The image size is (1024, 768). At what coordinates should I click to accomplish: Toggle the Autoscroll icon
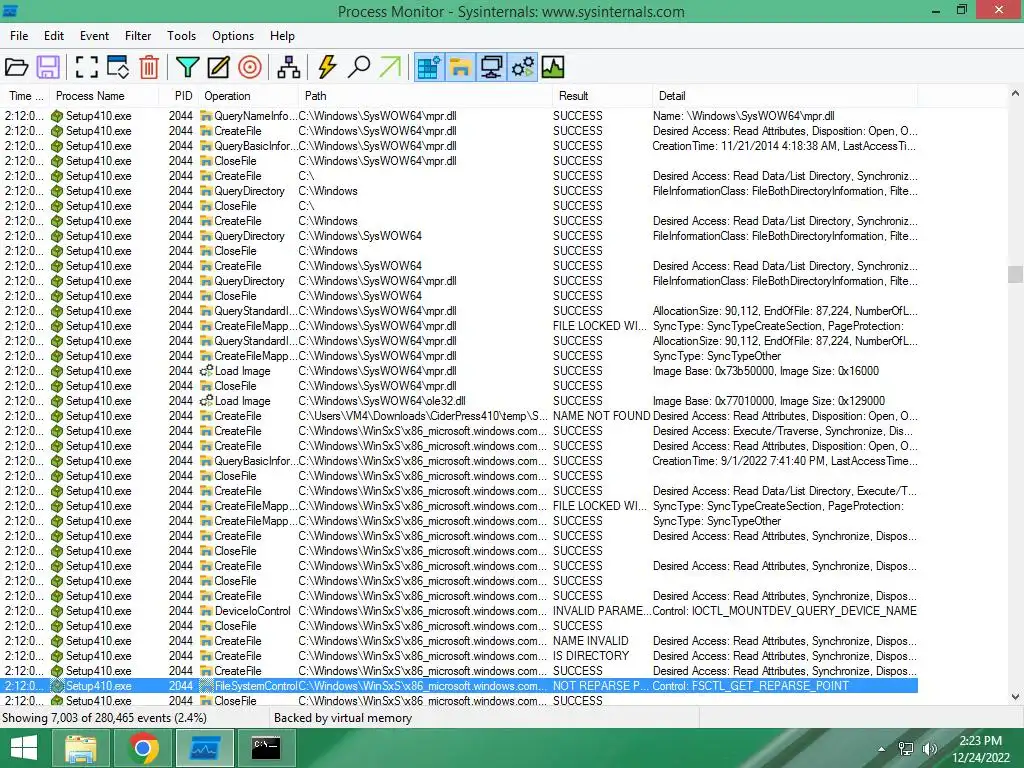coord(118,67)
